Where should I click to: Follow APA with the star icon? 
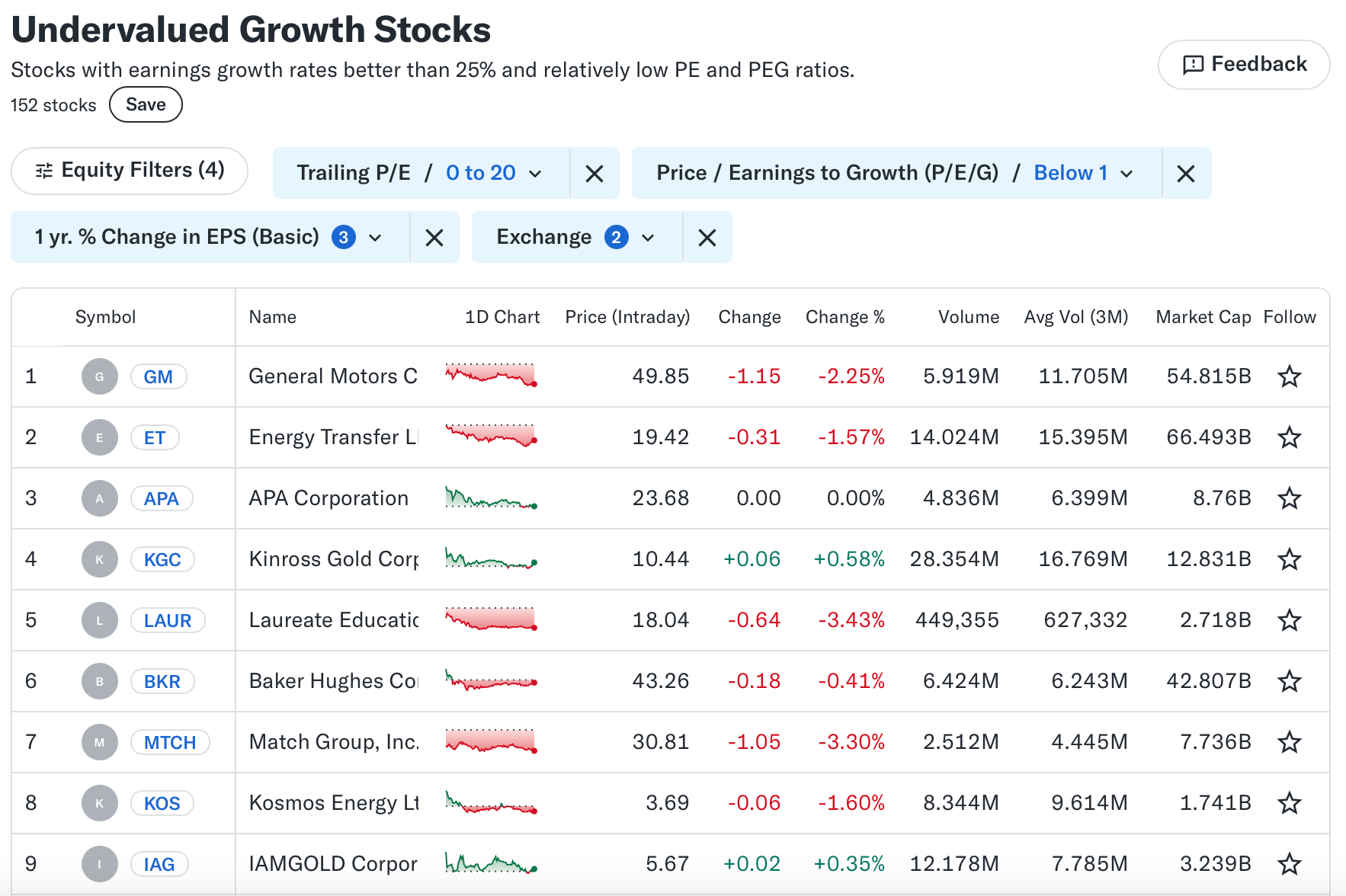(x=1289, y=498)
